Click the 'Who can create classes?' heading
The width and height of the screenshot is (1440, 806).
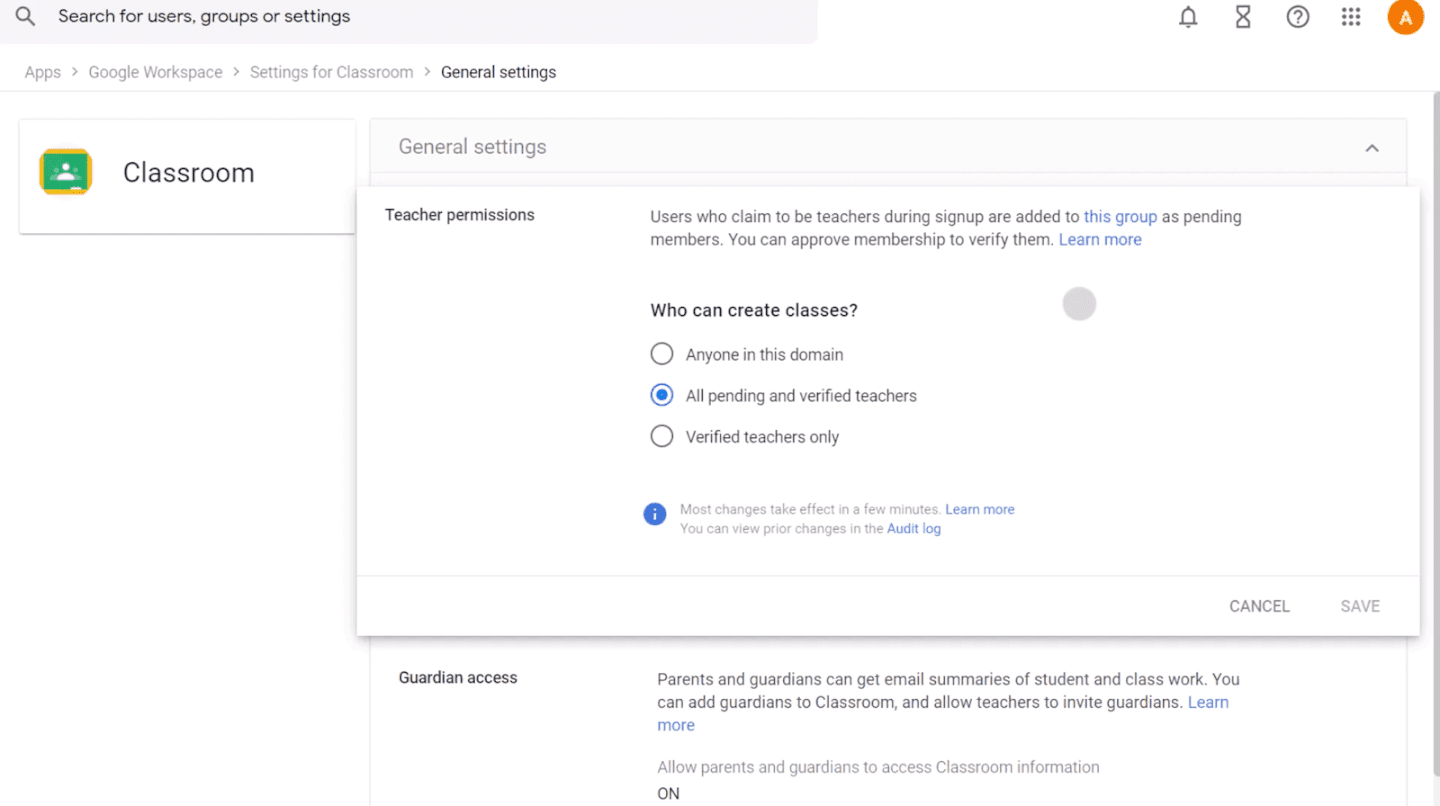[x=754, y=310]
